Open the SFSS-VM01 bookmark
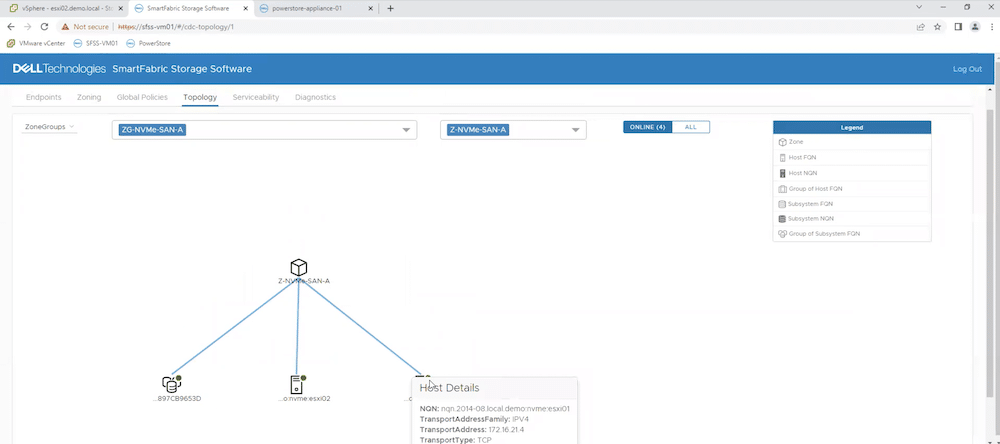Image resolution: width=1000 pixels, height=444 pixels. pyautogui.click(x=96, y=43)
